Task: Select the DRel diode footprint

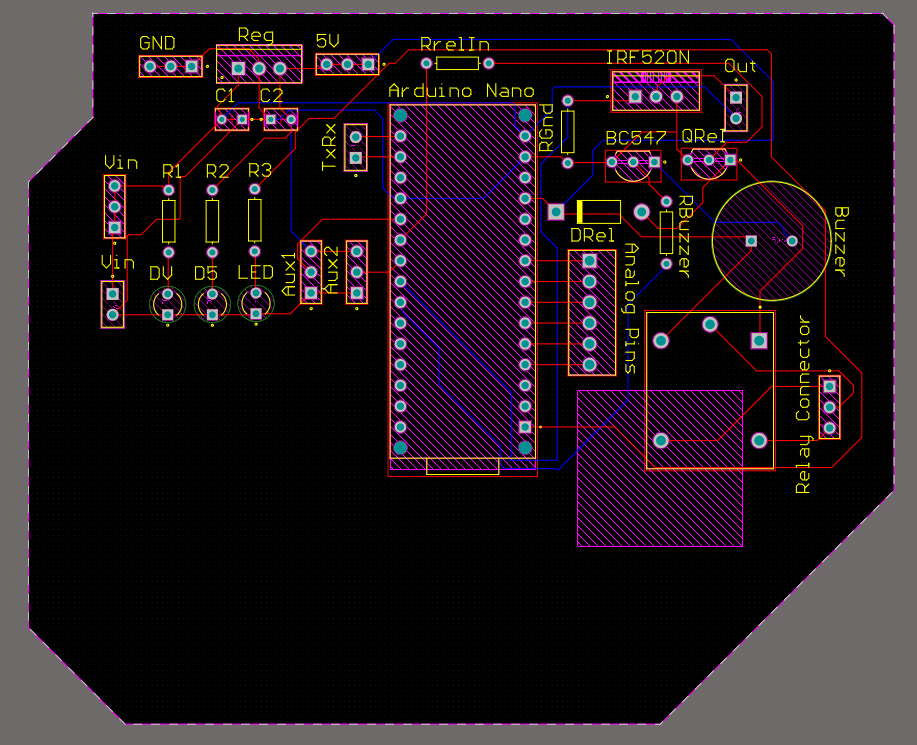Action: coord(597,211)
